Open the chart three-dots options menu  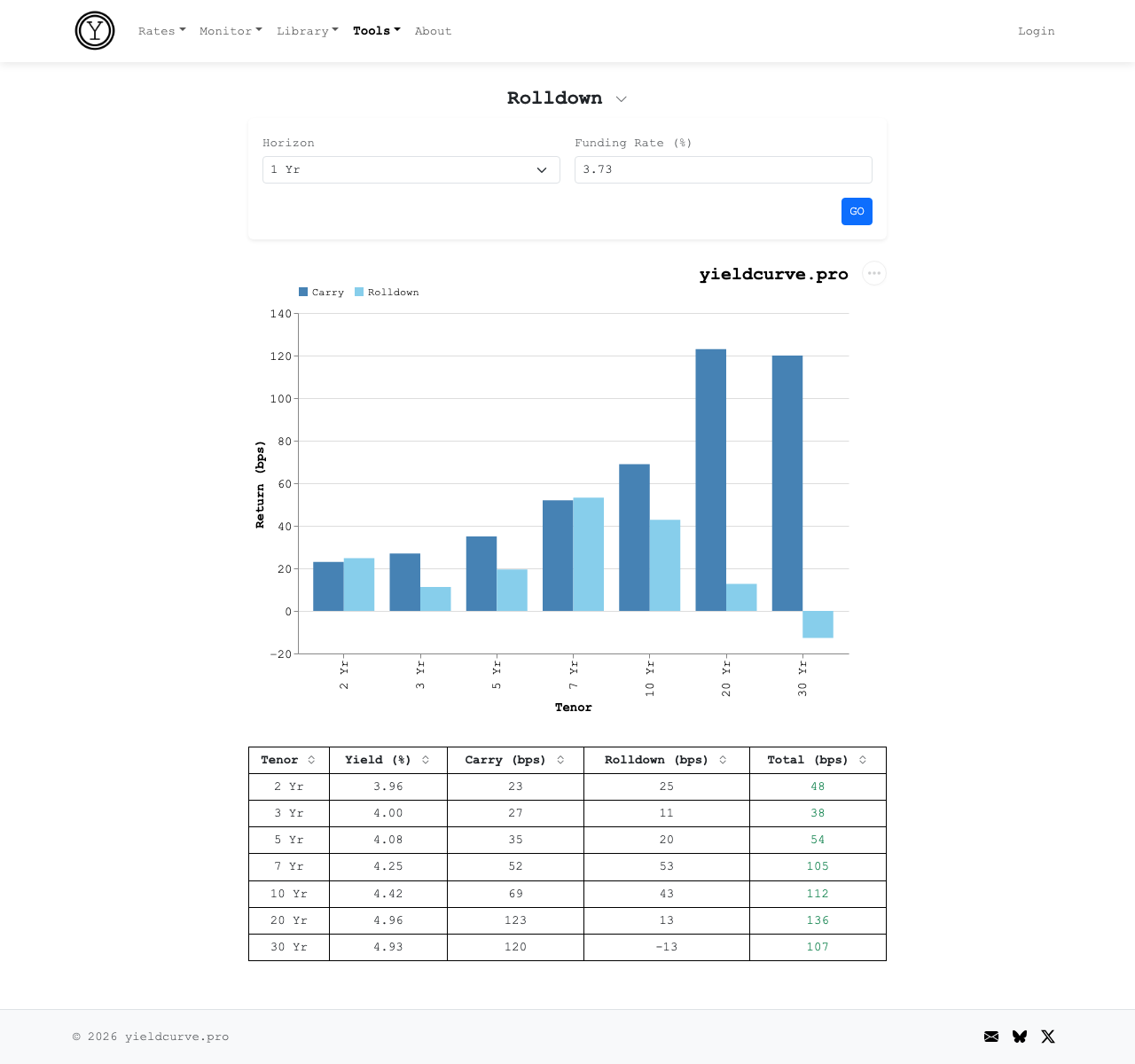(x=874, y=273)
